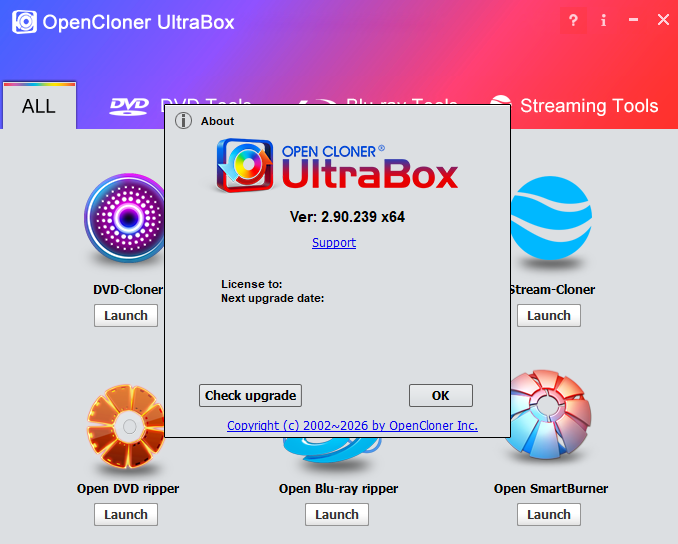Click the Open DVD ripper label

coord(128,489)
